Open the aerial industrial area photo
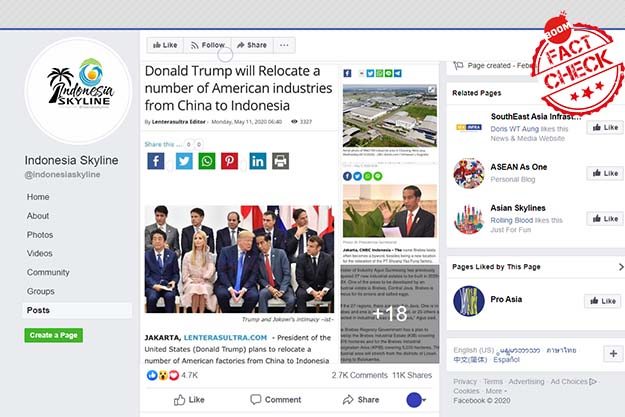 point(390,116)
